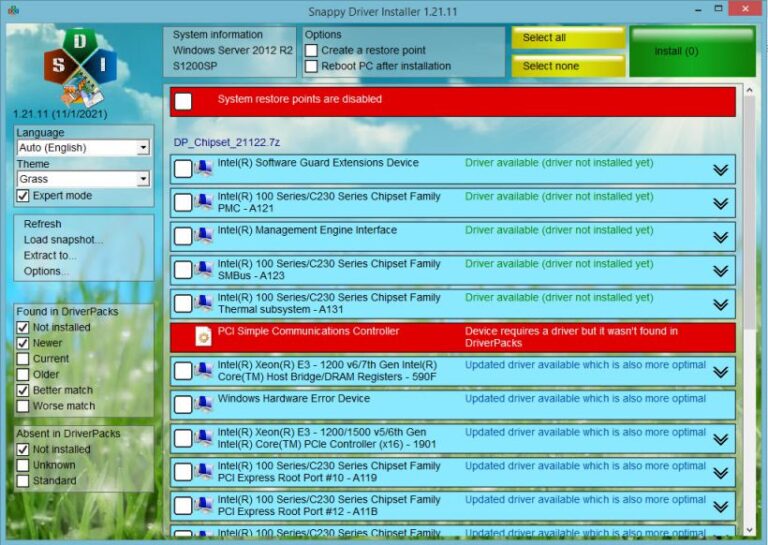
Task: Expand the SMBus - A123 row chevron
Action: tap(720, 271)
